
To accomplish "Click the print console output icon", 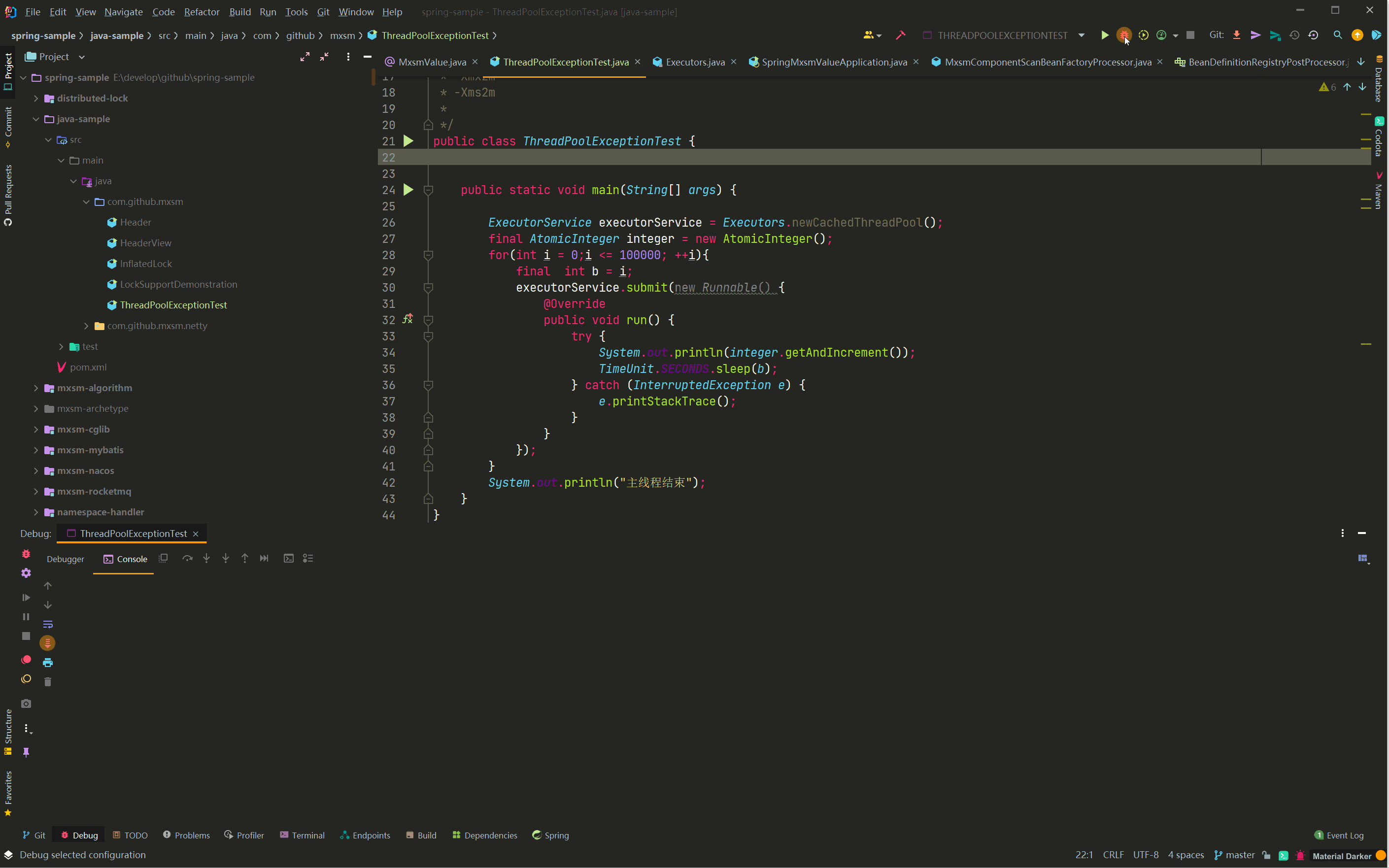I will pyautogui.click(x=48, y=663).
